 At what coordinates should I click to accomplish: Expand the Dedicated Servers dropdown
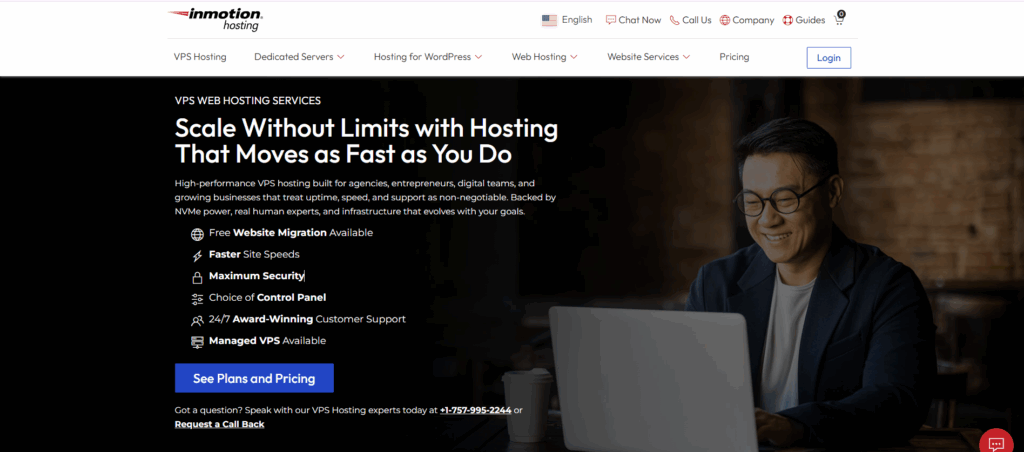299,57
